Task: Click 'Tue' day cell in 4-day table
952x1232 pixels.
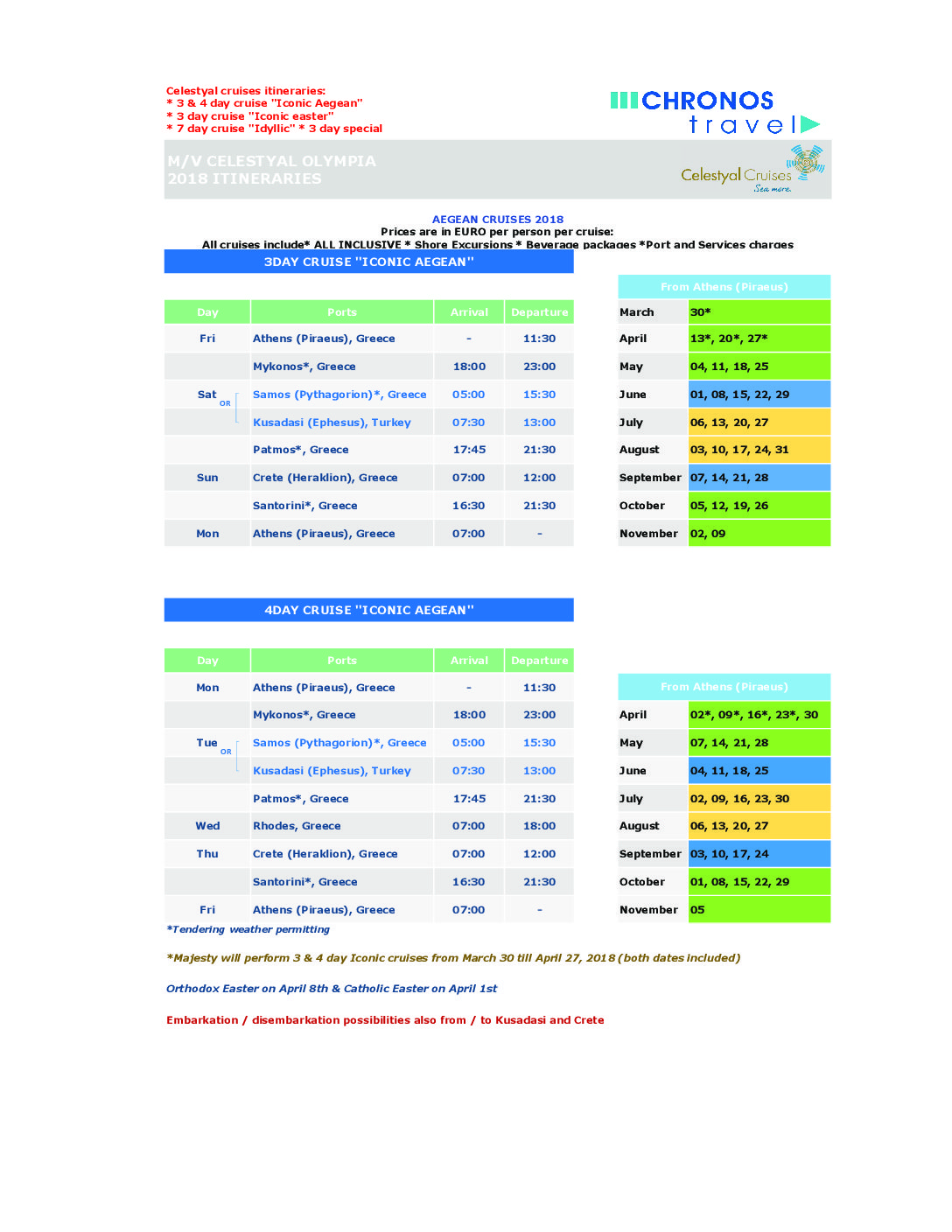Action: pyautogui.click(x=207, y=743)
